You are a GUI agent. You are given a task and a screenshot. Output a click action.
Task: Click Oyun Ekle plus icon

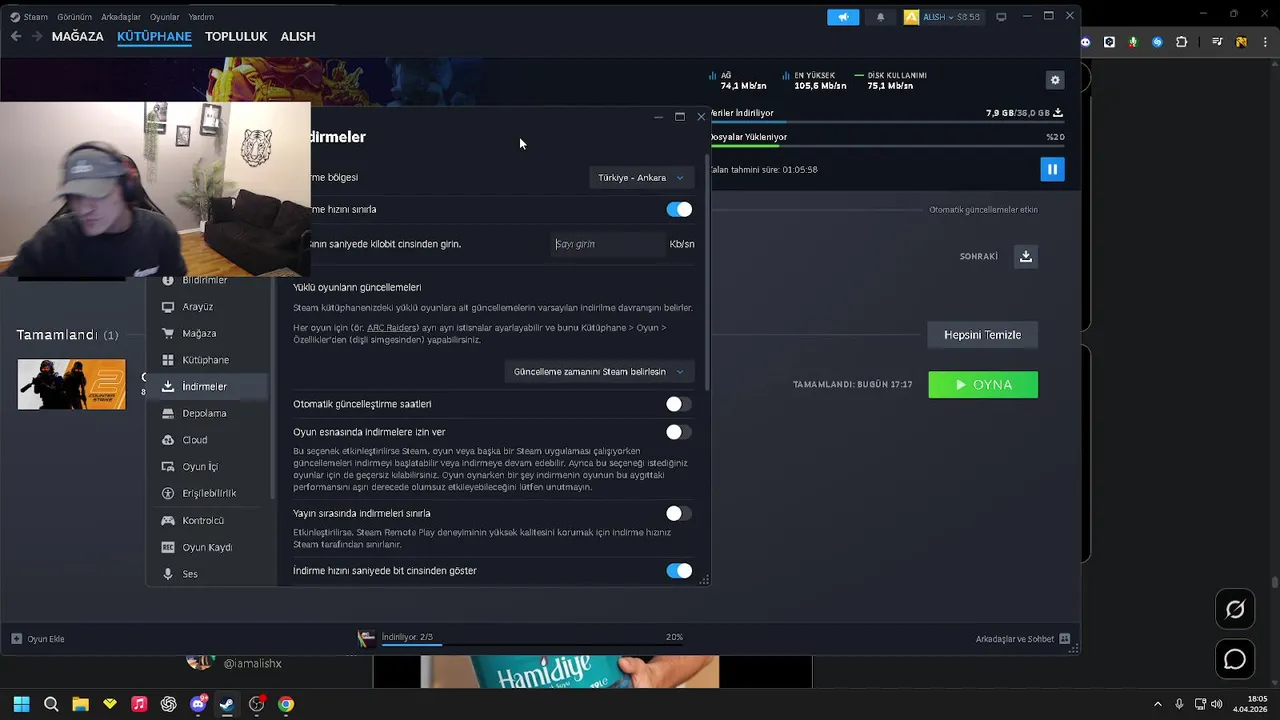(x=16, y=639)
